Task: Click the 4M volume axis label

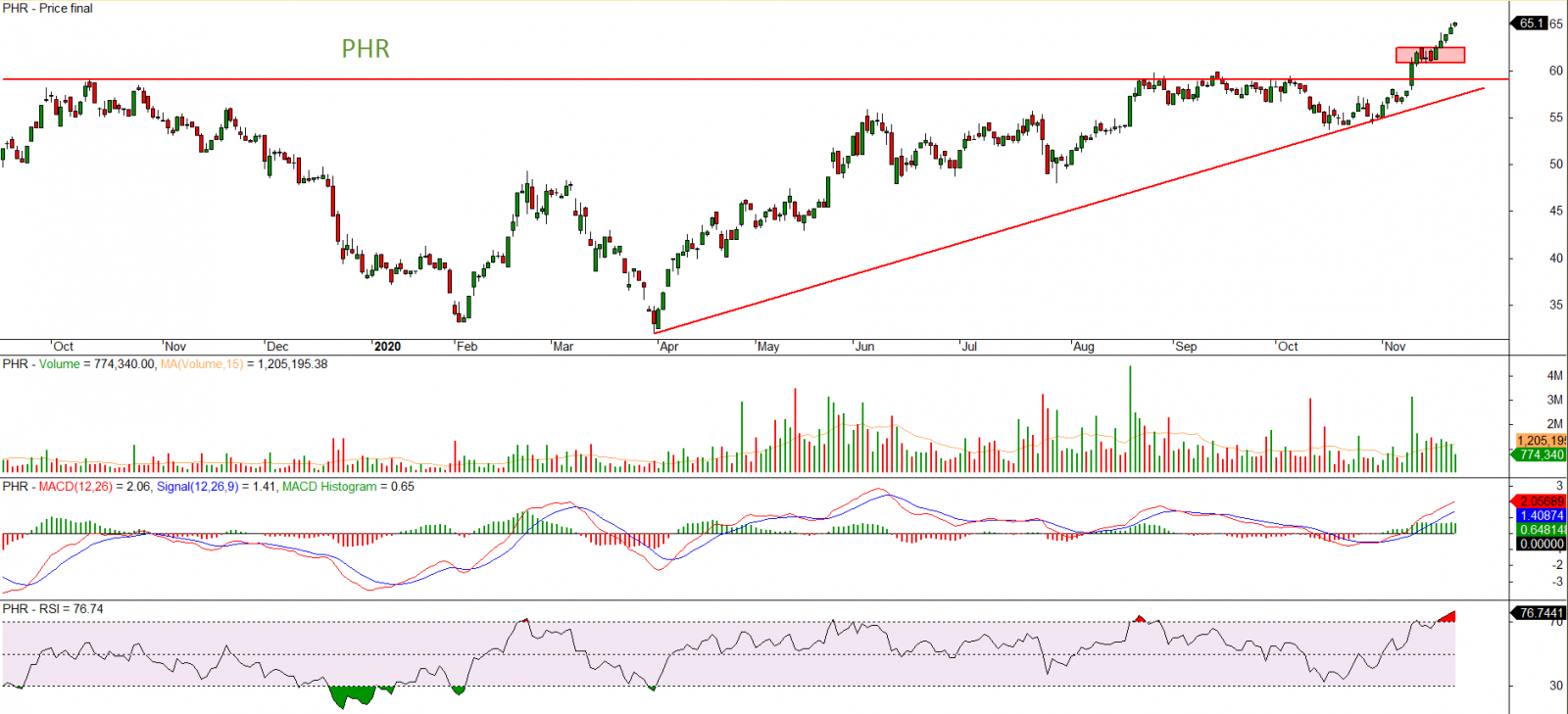Action: pyautogui.click(x=1555, y=376)
